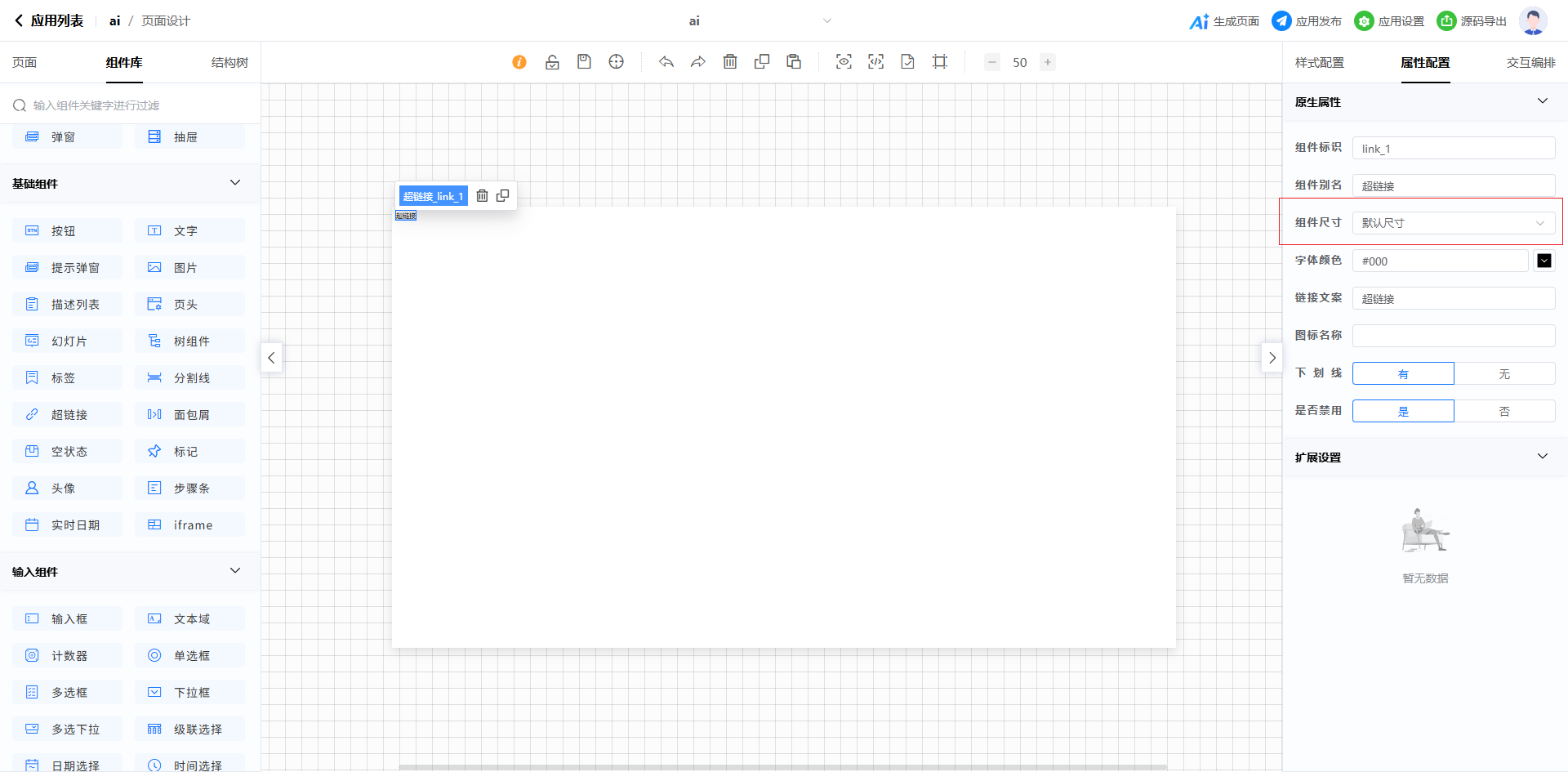Open the black font color swatch

(1544, 261)
